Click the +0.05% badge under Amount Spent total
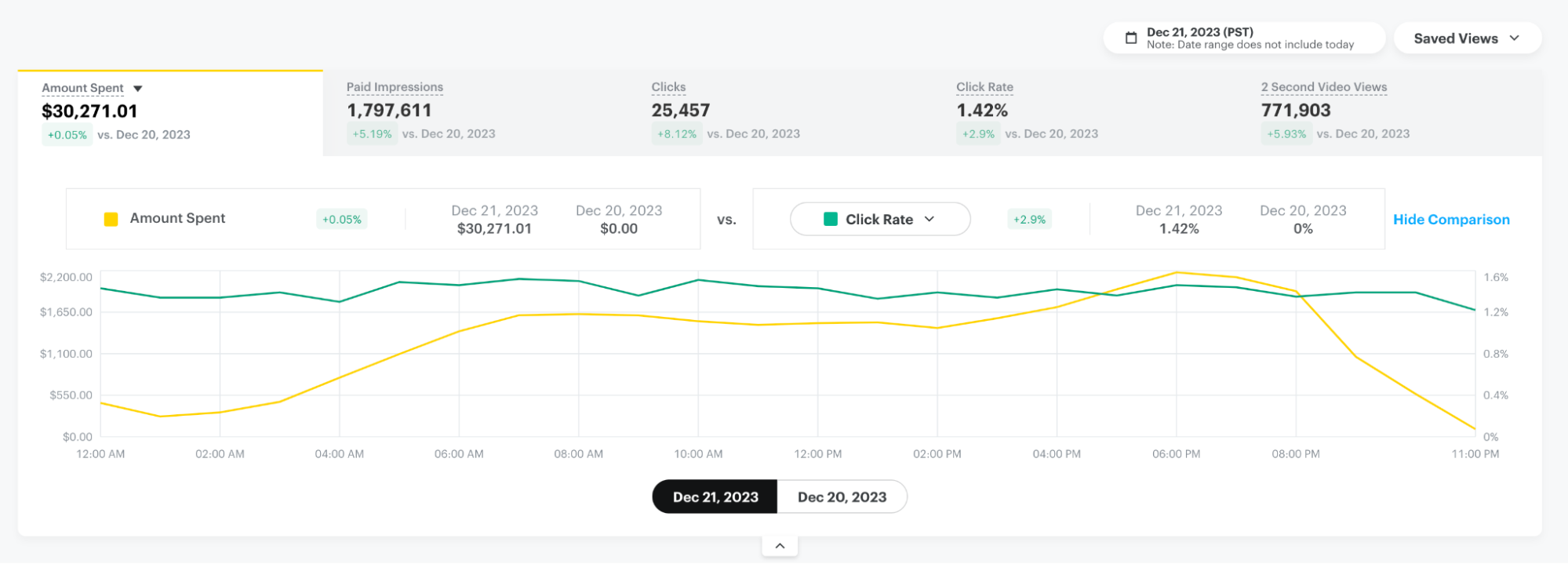The height and width of the screenshot is (564, 1568). [67, 135]
